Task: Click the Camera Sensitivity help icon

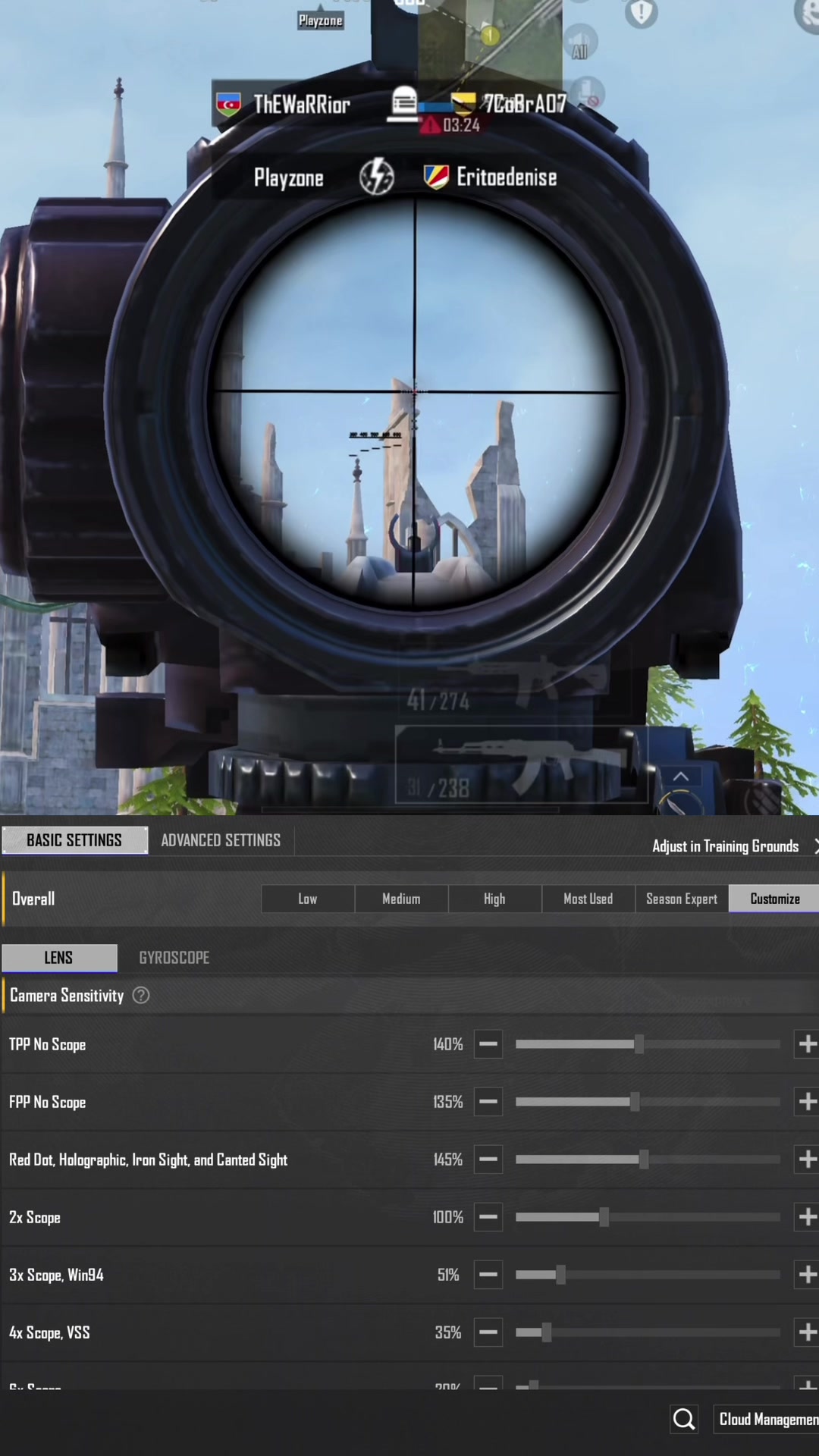Action: click(141, 995)
